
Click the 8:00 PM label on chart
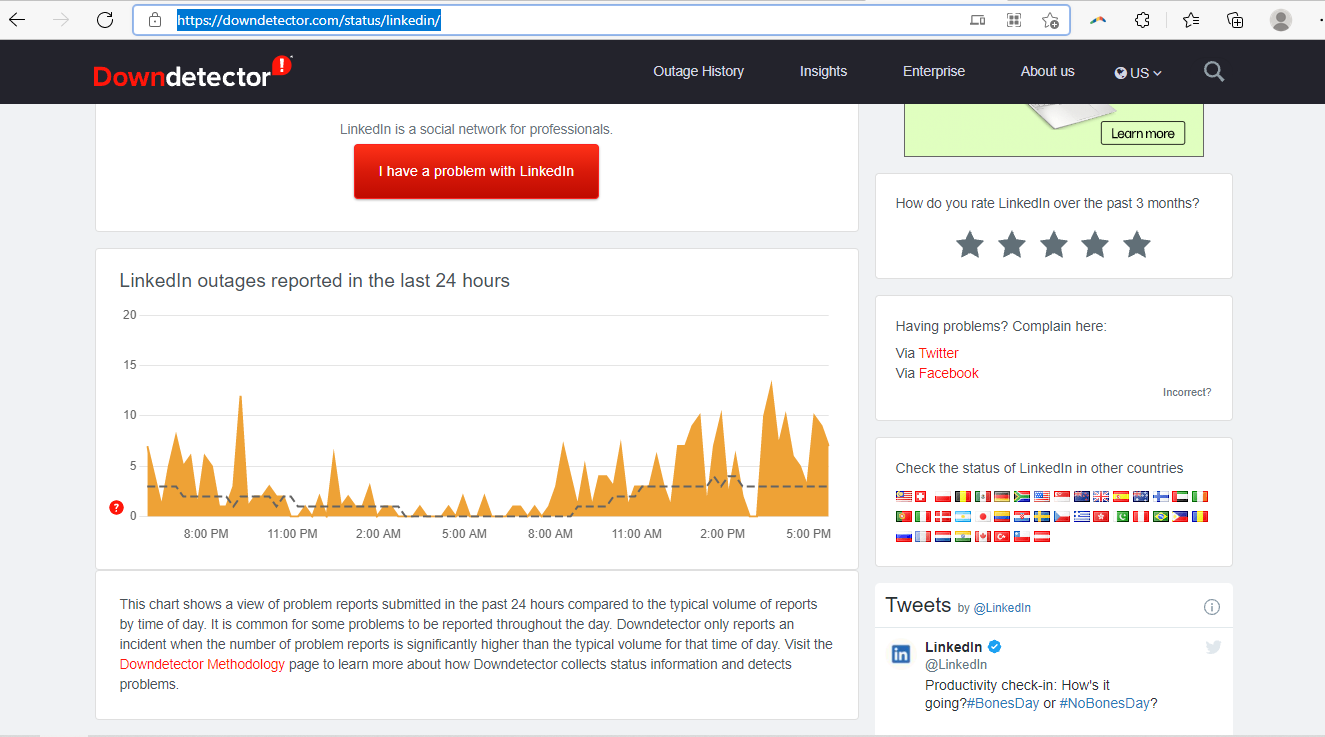coord(206,534)
